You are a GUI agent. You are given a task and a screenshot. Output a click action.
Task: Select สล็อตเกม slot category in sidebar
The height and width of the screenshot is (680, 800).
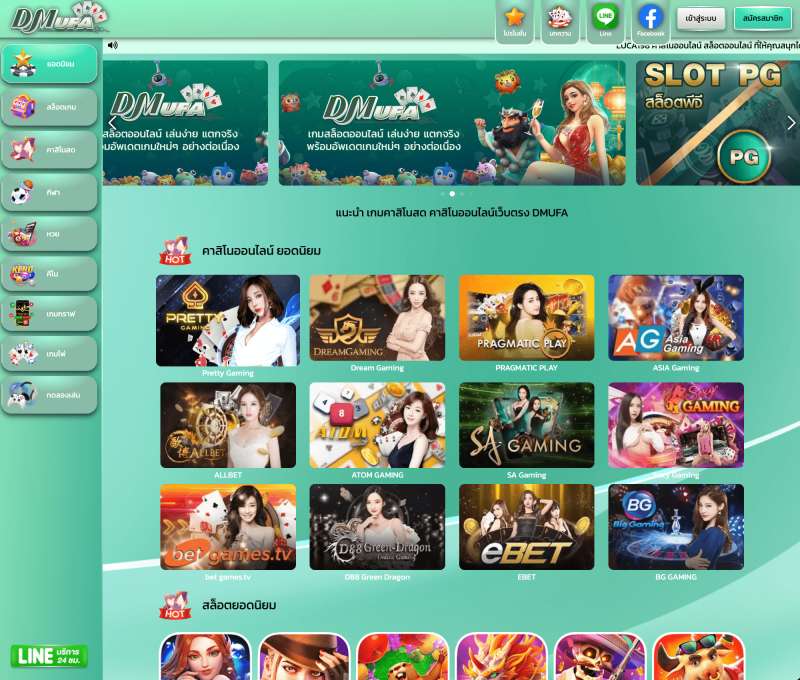tap(49, 107)
